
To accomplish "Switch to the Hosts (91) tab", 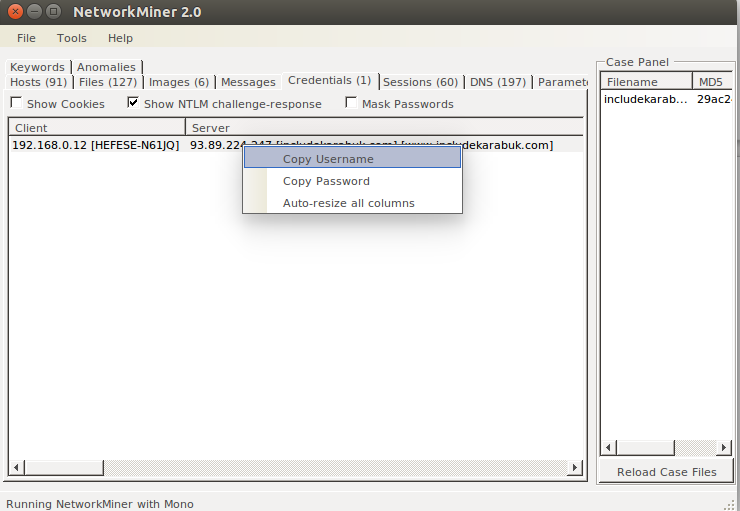I will click(x=38, y=82).
